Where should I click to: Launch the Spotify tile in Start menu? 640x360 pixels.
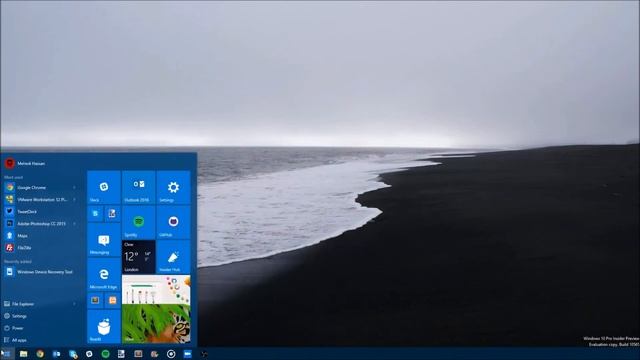point(138,222)
